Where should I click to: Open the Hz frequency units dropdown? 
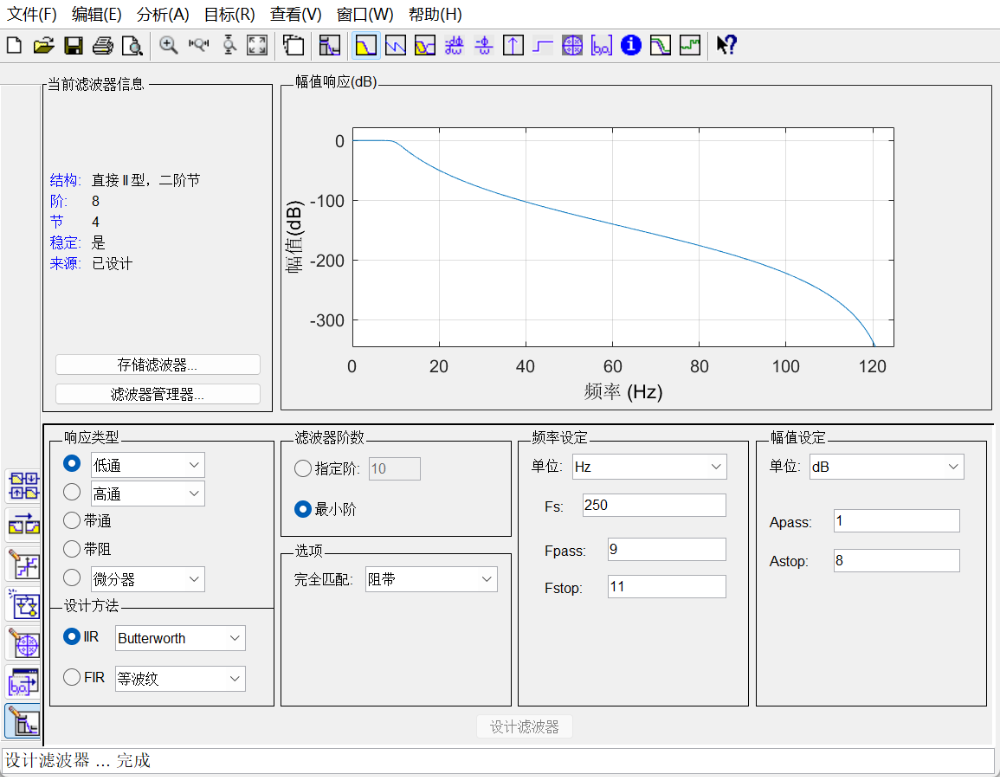coord(649,467)
